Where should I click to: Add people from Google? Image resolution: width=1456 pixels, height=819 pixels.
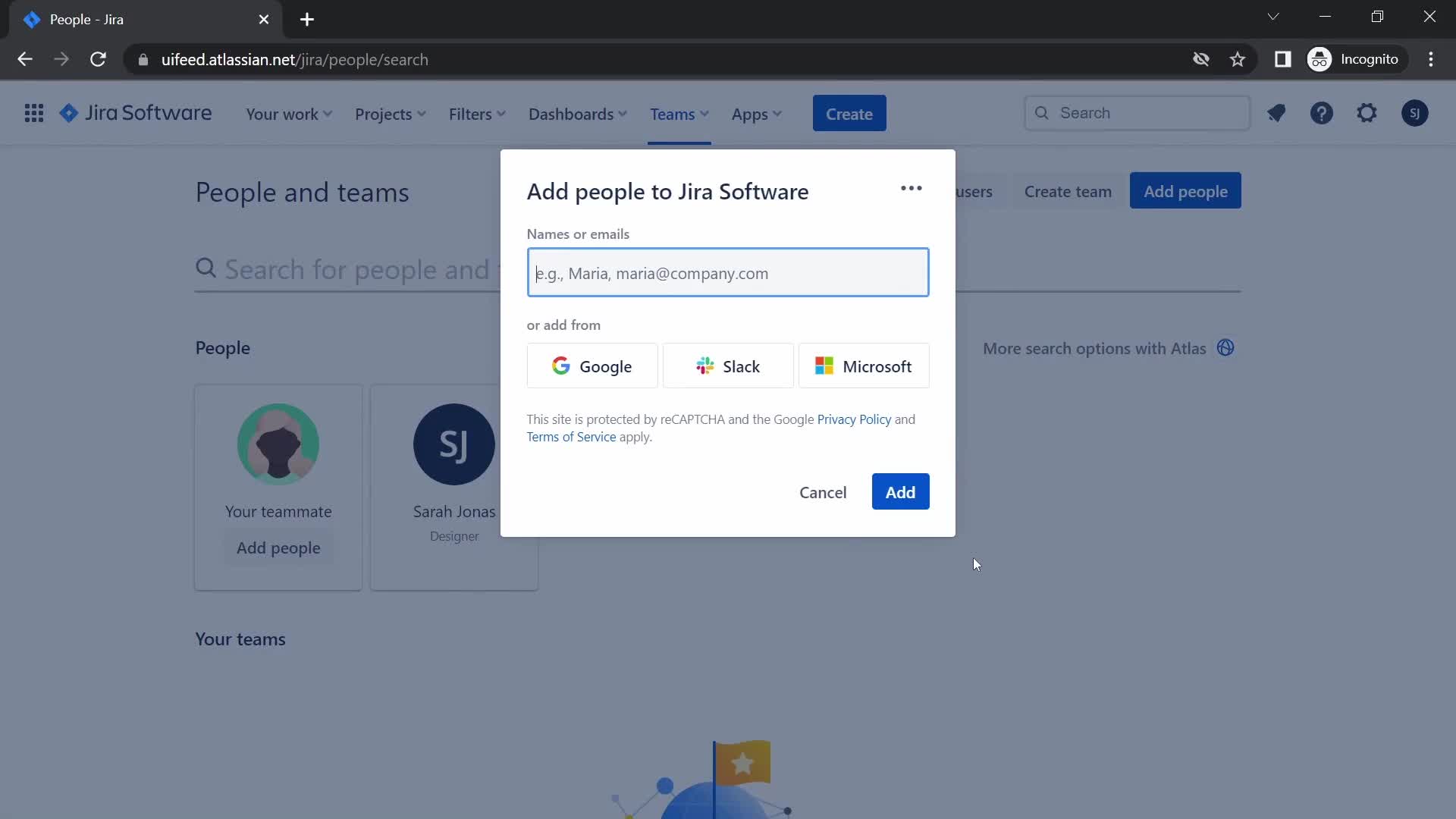click(x=592, y=366)
